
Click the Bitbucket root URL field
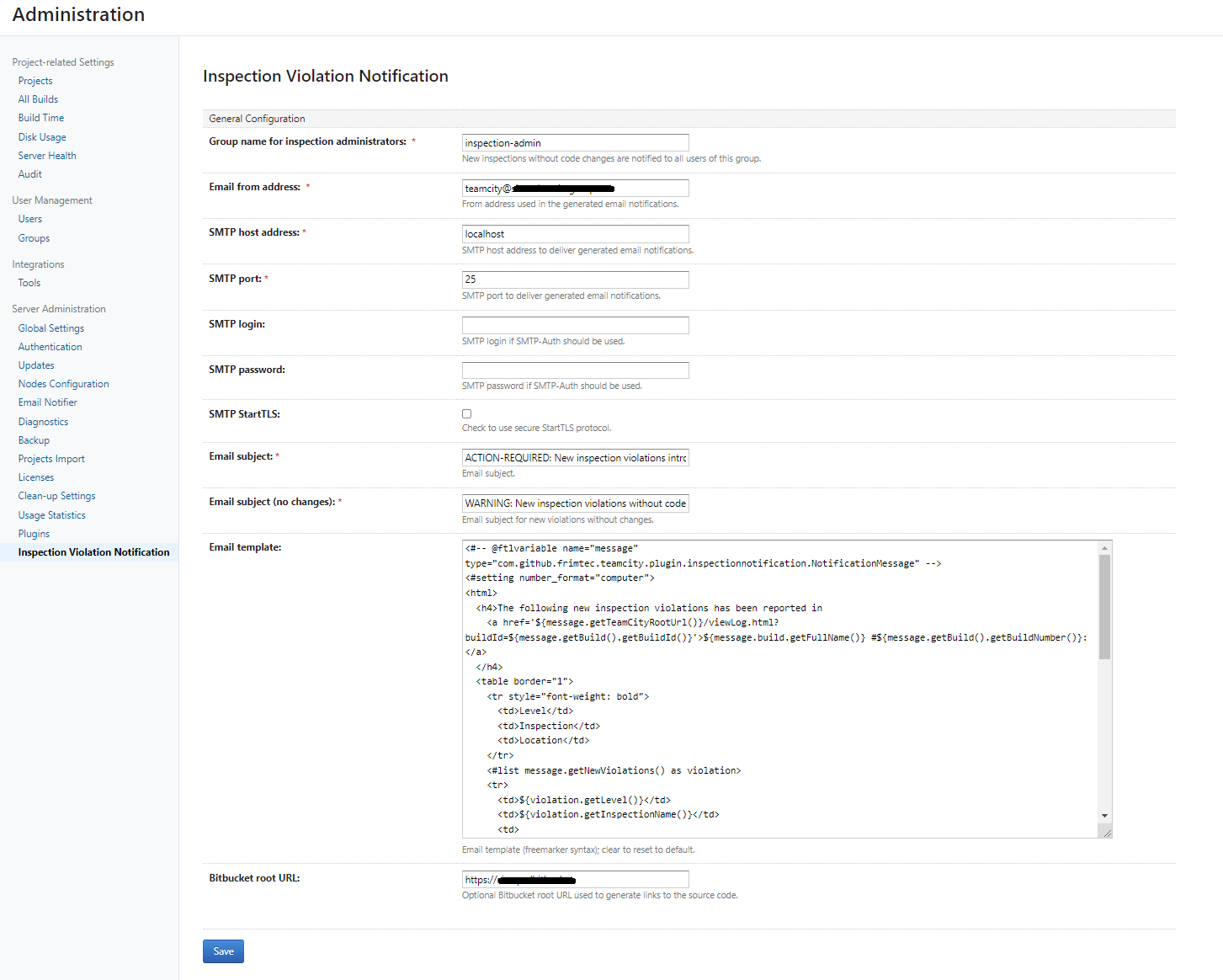point(576,879)
